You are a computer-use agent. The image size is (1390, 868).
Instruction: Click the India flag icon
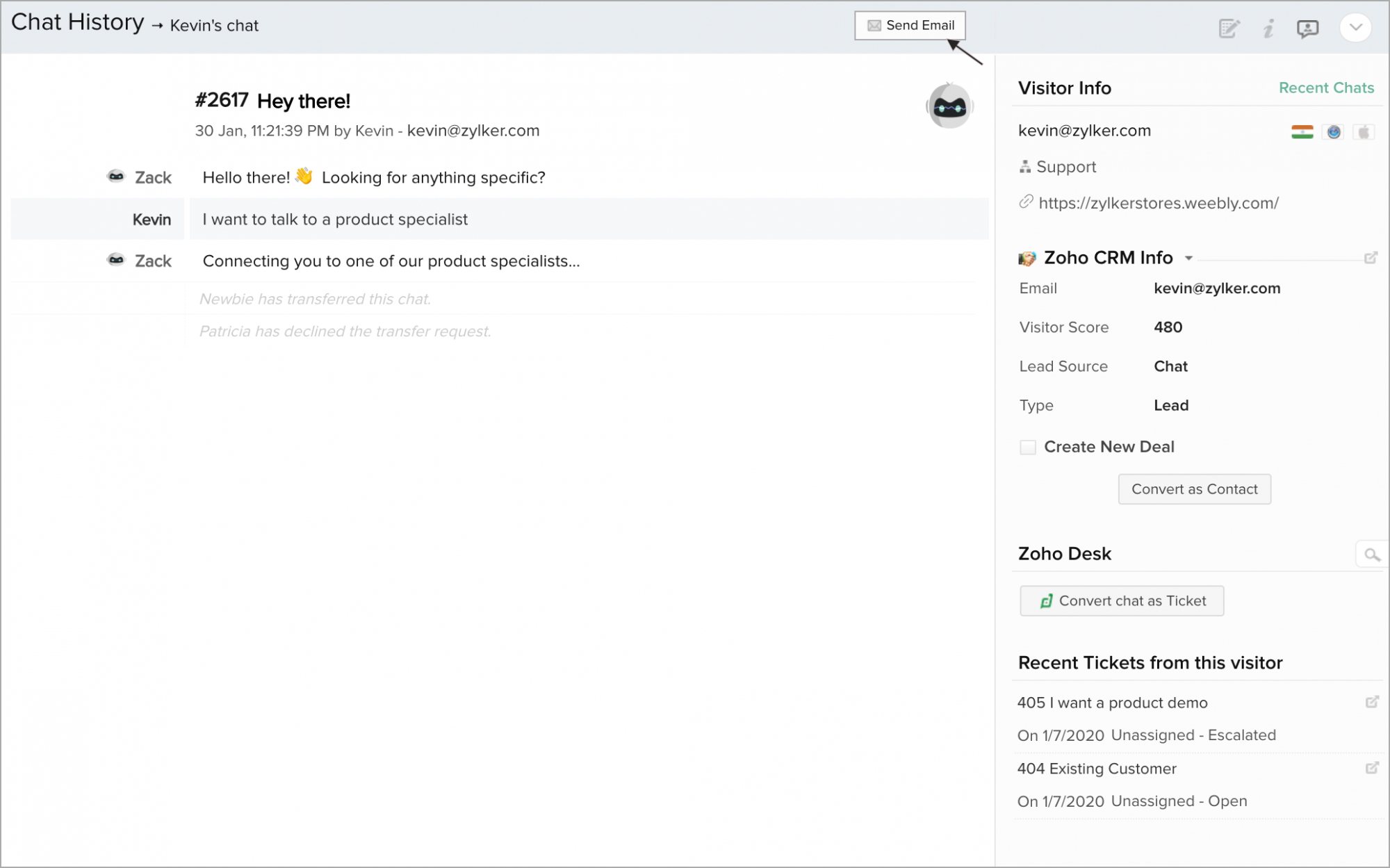[x=1302, y=132]
